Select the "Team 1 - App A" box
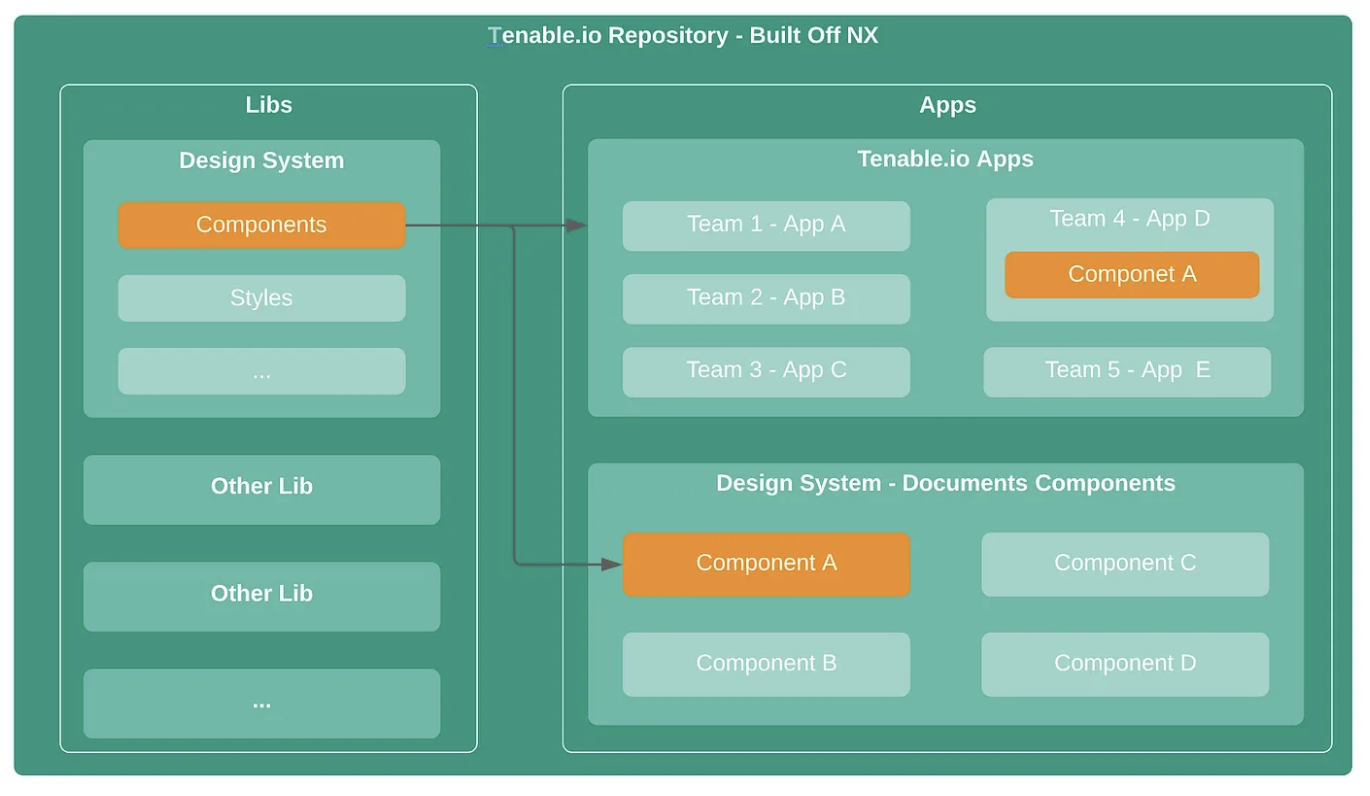This screenshot has width=1370, height=796. coord(767,226)
